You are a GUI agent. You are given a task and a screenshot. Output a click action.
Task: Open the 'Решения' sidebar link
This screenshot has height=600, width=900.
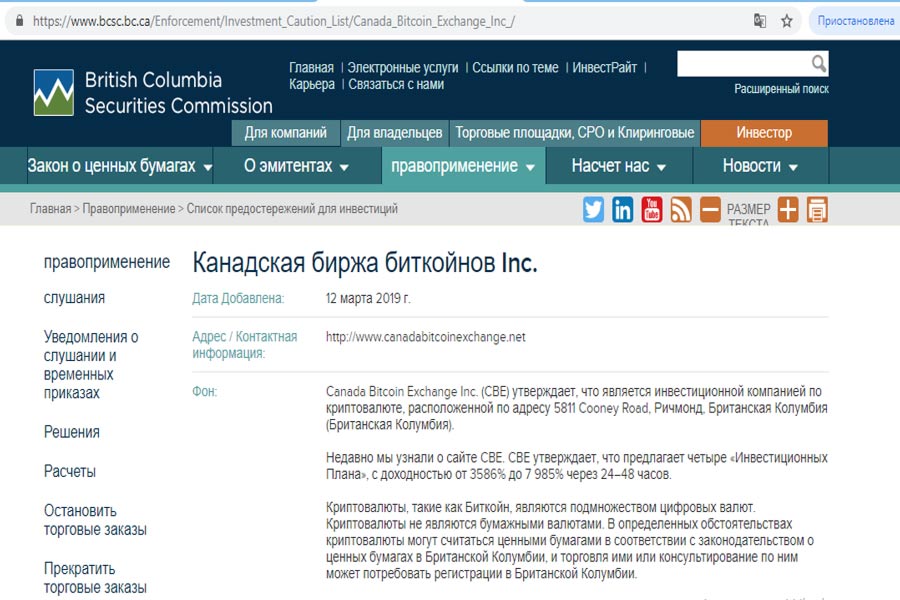coord(72,432)
